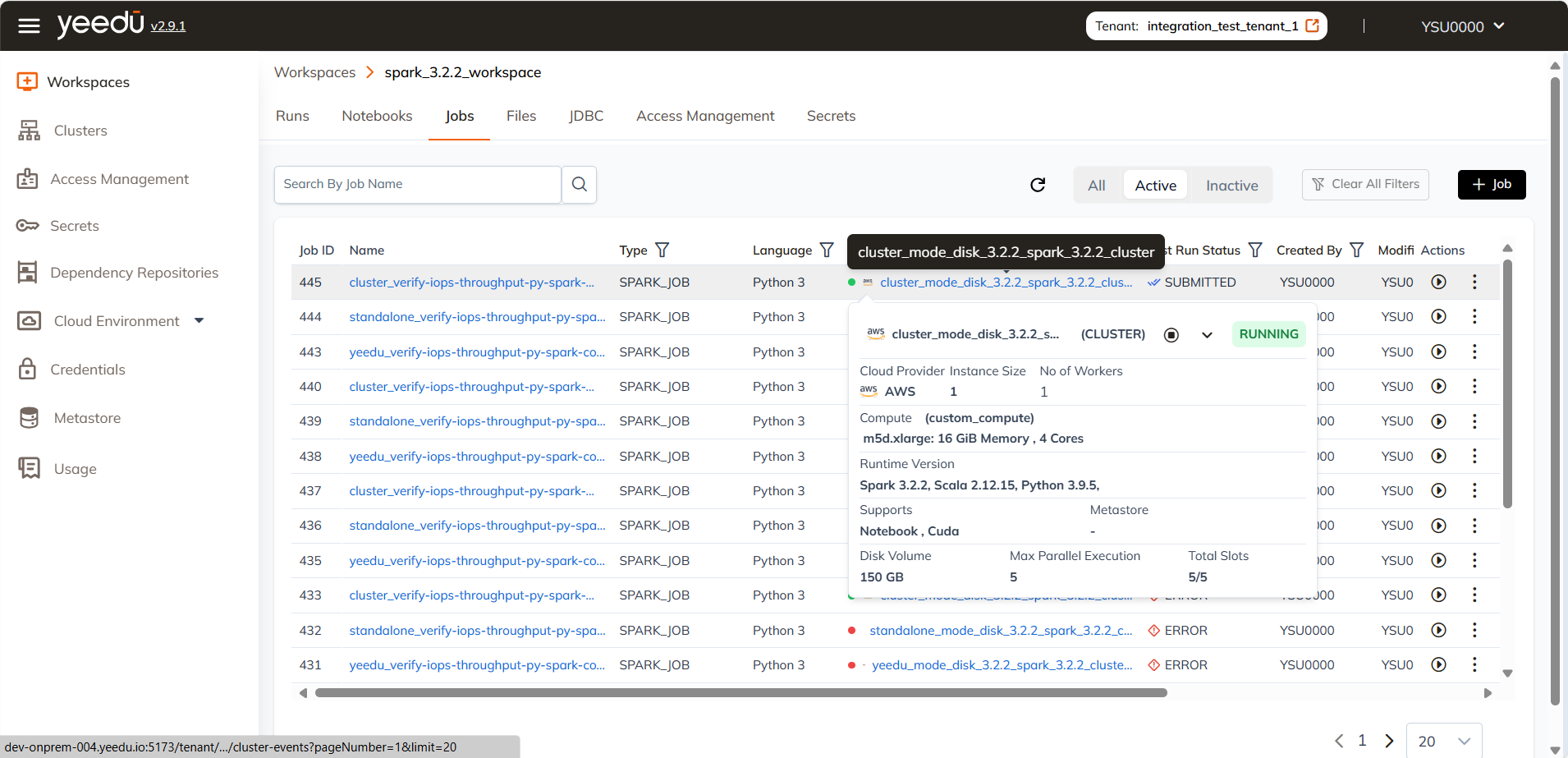Viewport: 1568px width, 758px height.
Task: Open Dependency Repositories from the sidebar
Action: pos(135,272)
